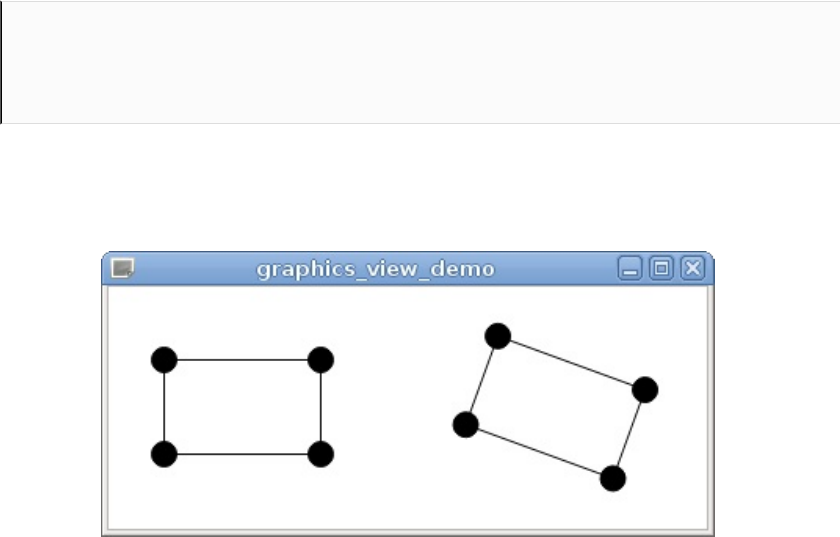Maximize the graphics_view_demo window
This screenshot has height=537, width=840.
(x=661, y=268)
